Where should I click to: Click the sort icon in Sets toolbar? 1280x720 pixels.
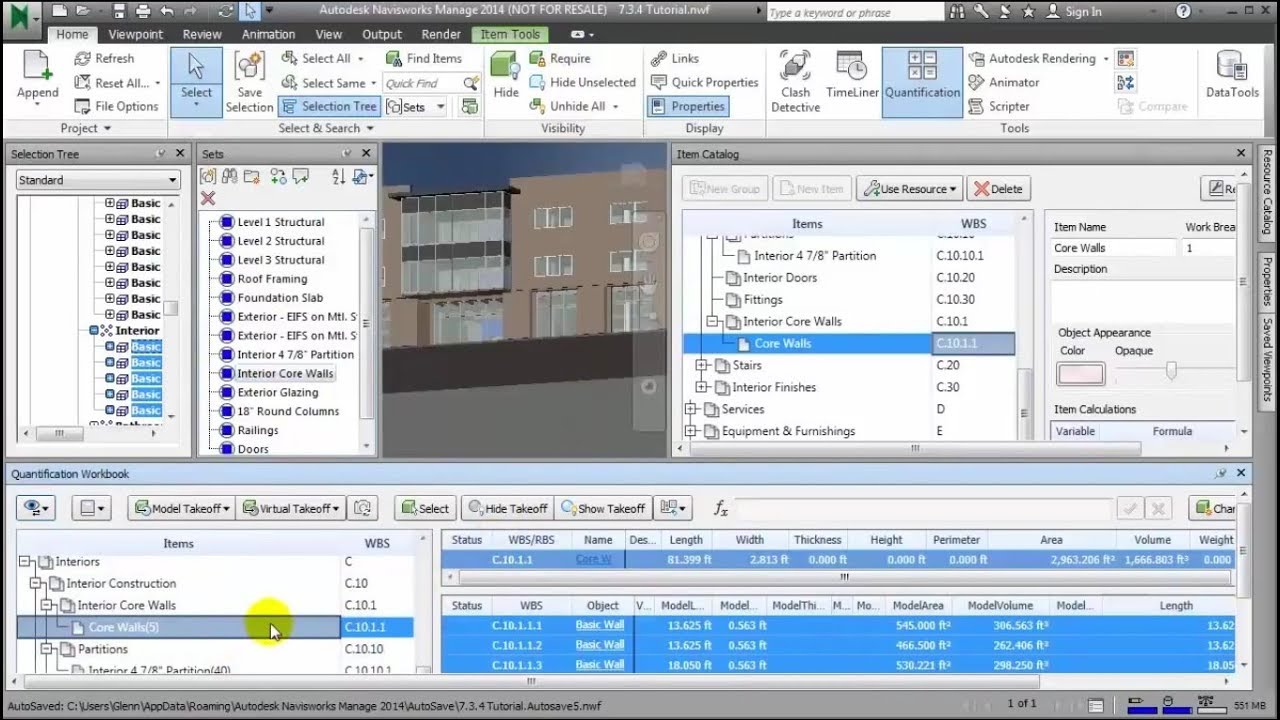(x=338, y=176)
